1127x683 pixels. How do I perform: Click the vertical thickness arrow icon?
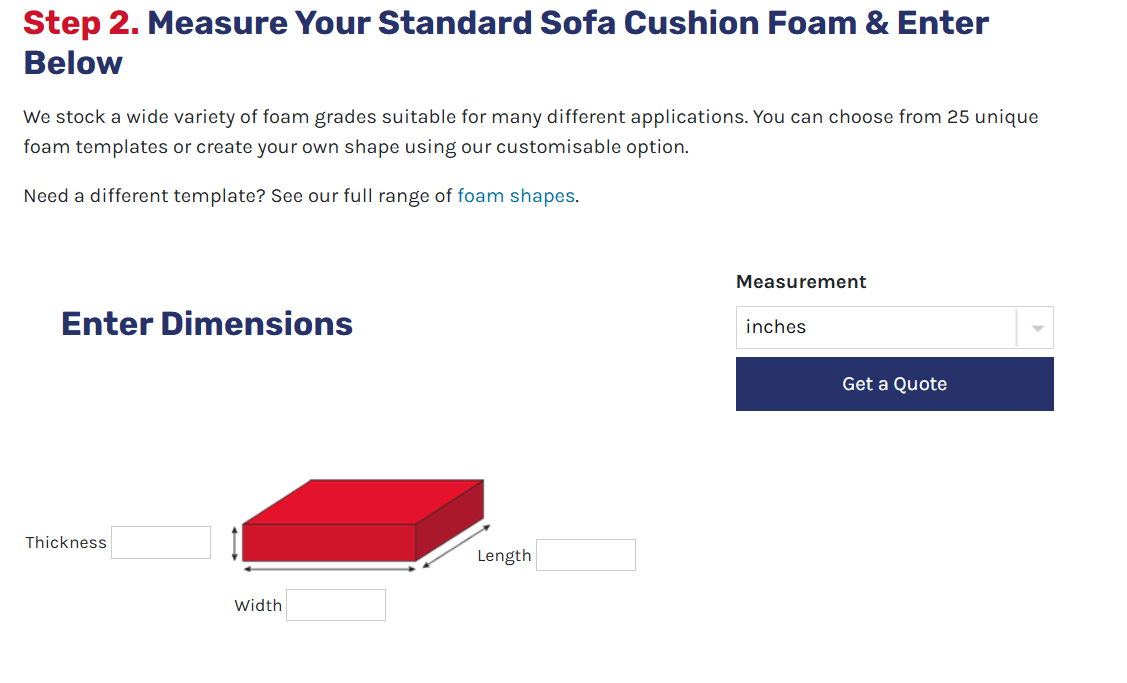pyautogui.click(x=234, y=544)
